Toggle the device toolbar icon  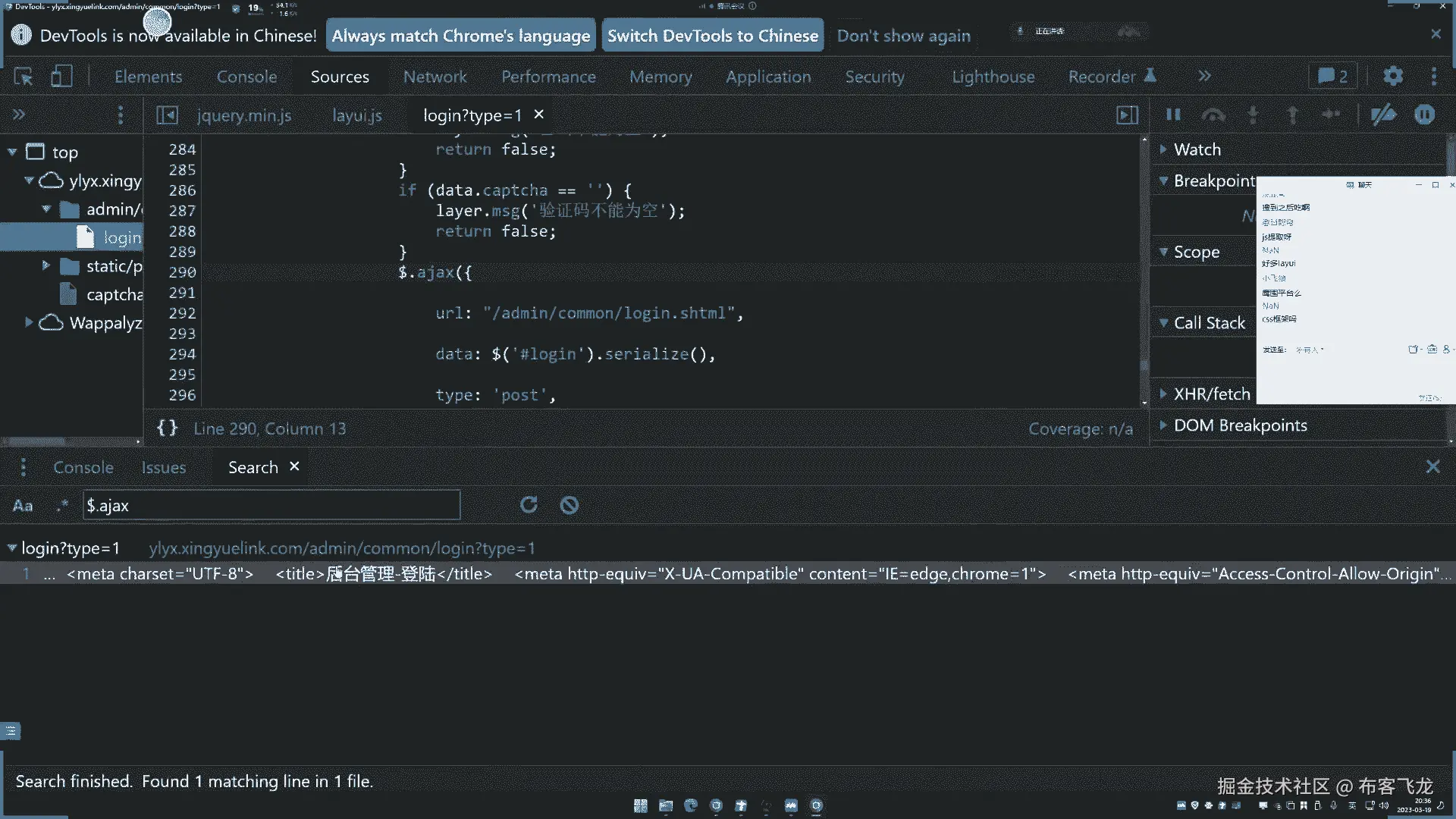61,77
